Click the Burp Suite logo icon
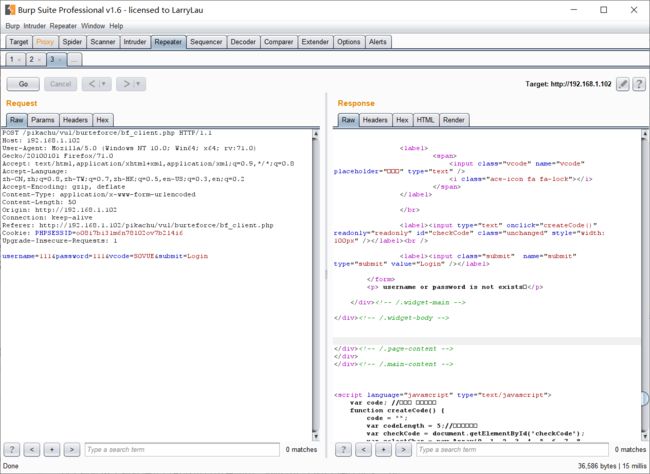Screen dimensions: 650x474 (10, 10)
